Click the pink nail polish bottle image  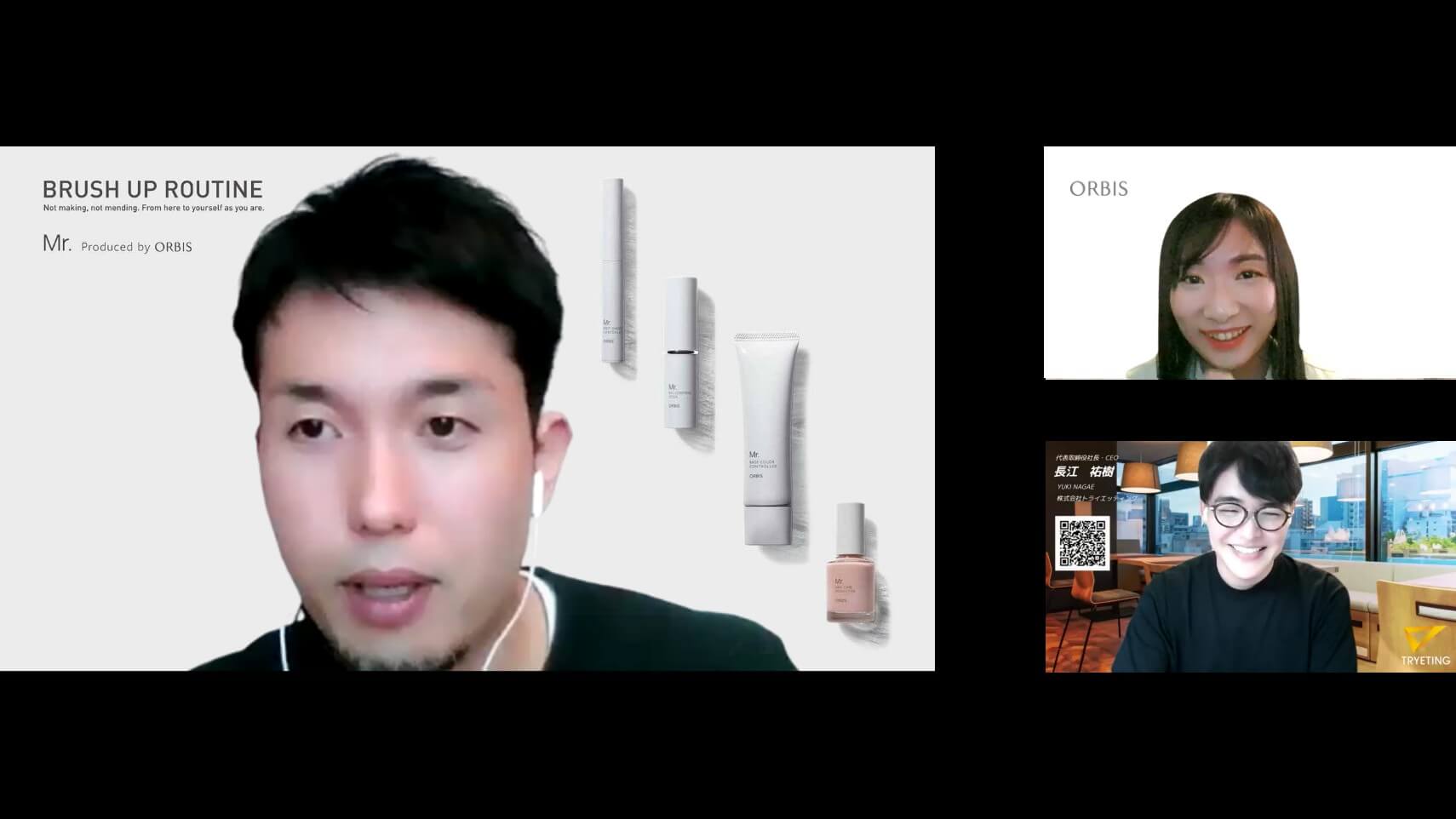click(x=850, y=562)
